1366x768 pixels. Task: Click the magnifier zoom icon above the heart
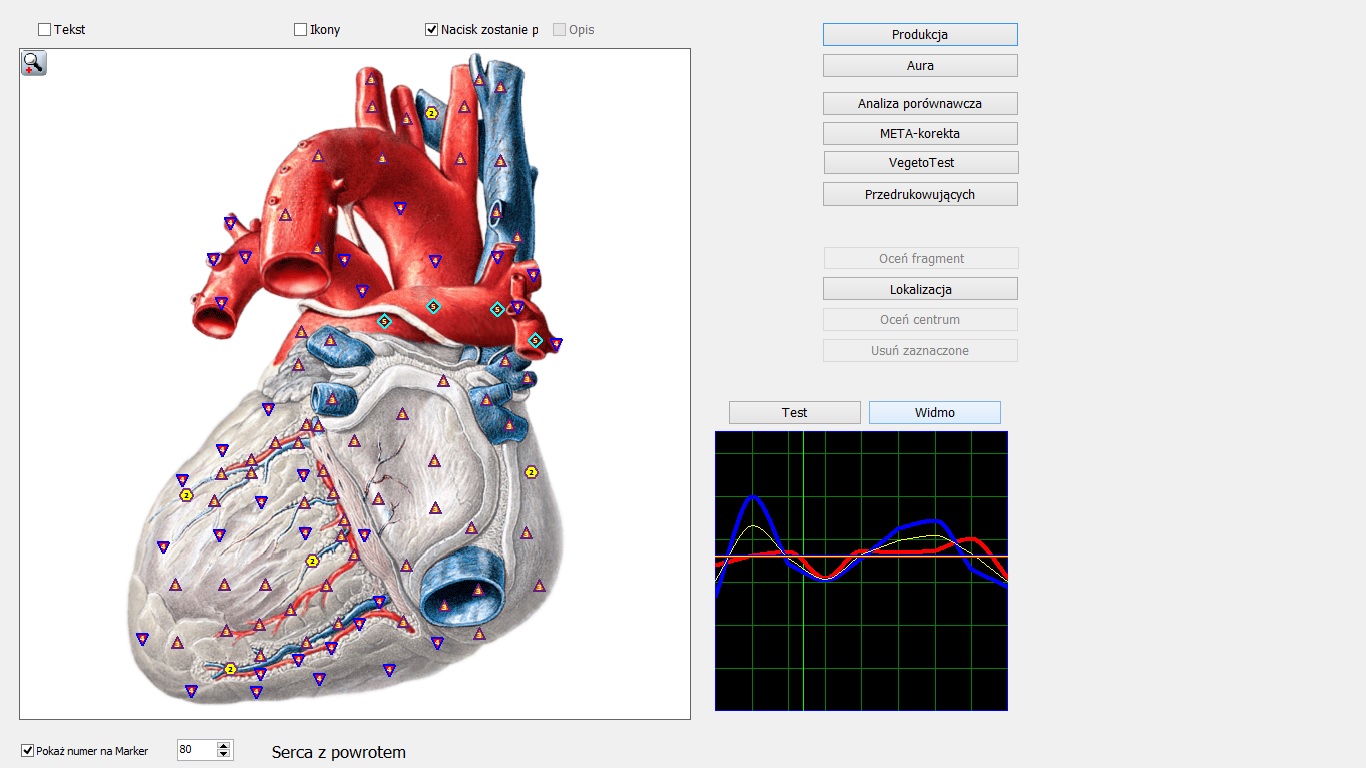pyautogui.click(x=34, y=63)
